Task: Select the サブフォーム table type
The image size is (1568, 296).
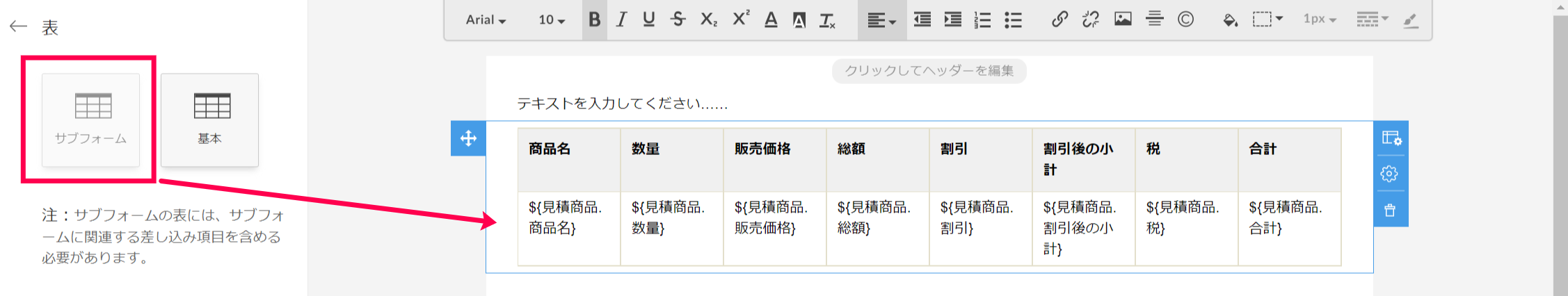Action: pos(91,120)
